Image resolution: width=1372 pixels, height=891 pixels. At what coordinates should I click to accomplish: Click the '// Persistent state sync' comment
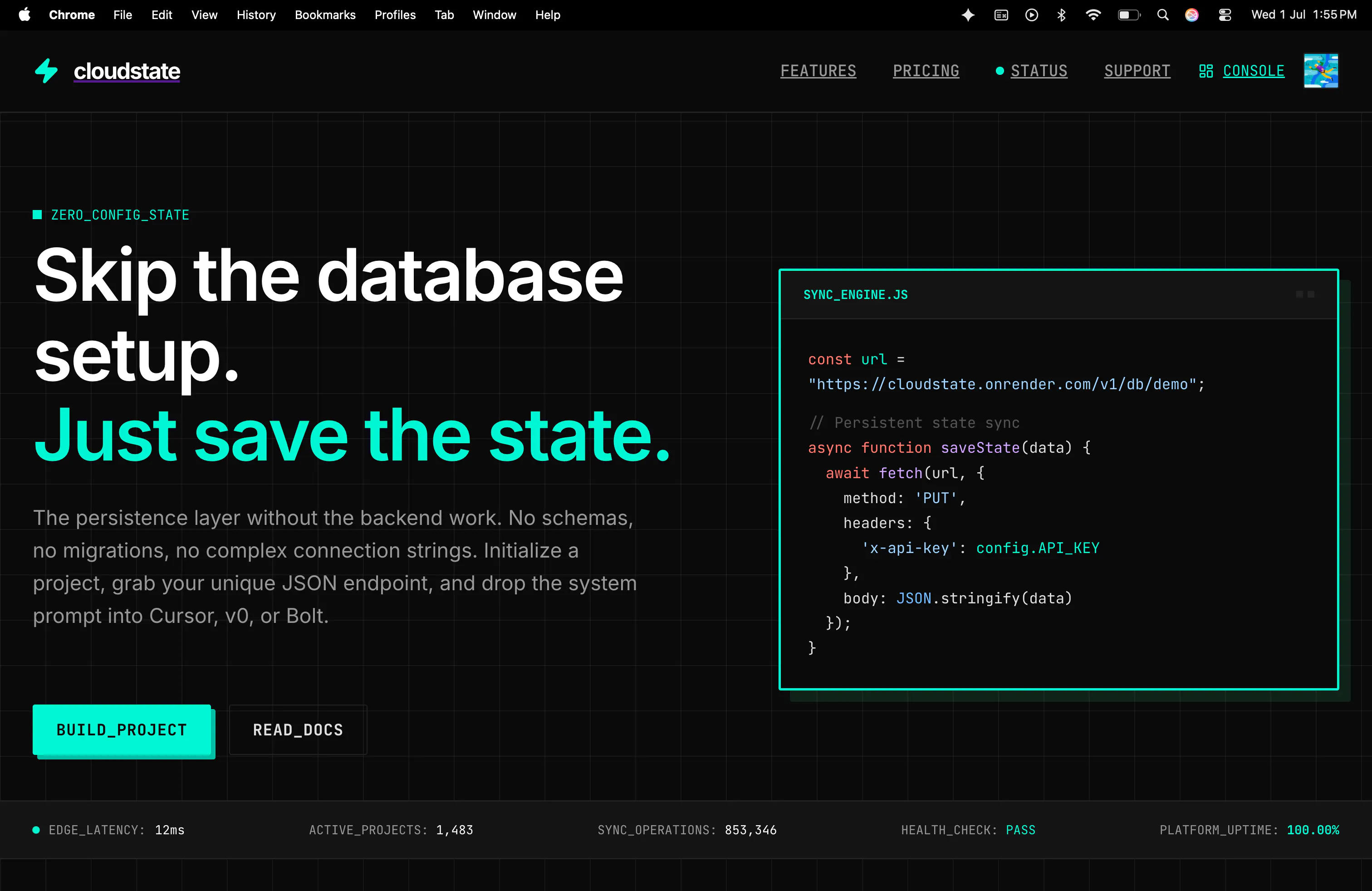point(914,423)
